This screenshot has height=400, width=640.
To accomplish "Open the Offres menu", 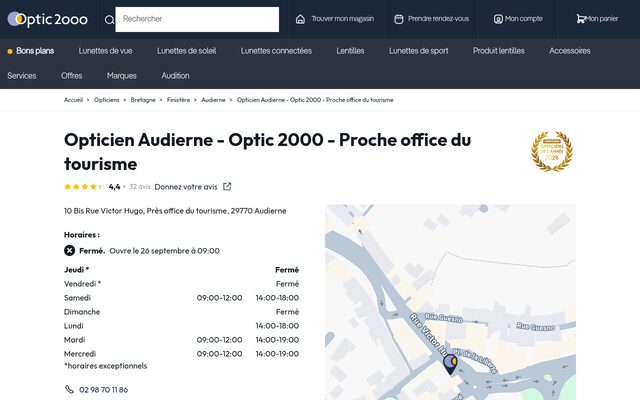I will [x=71, y=76].
